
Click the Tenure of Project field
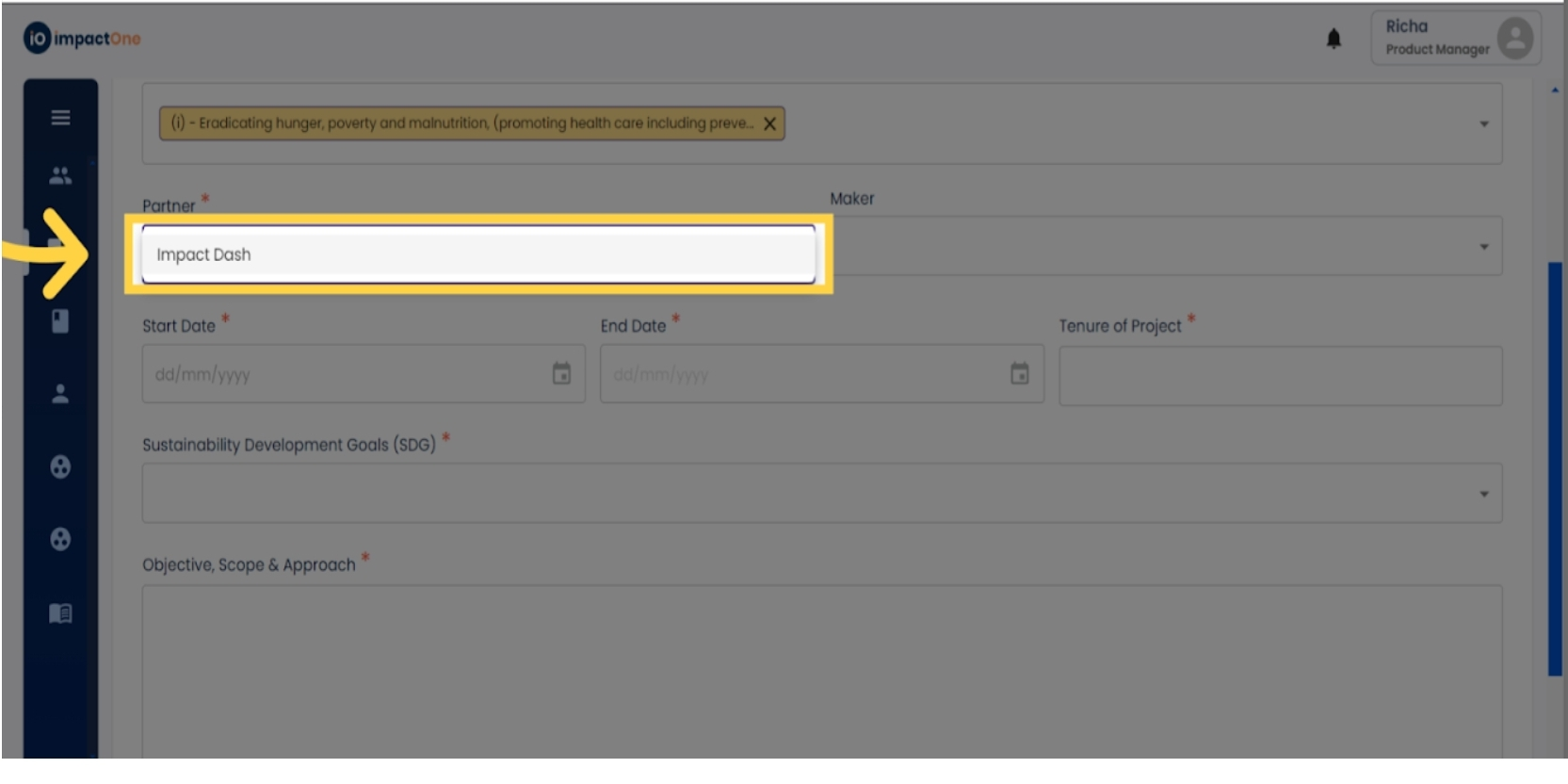(1281, 376)
